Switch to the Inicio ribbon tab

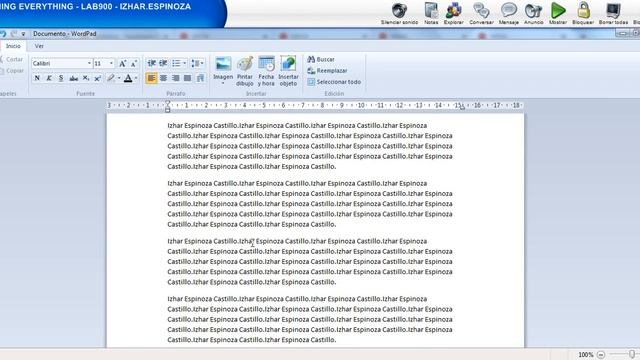13,46
